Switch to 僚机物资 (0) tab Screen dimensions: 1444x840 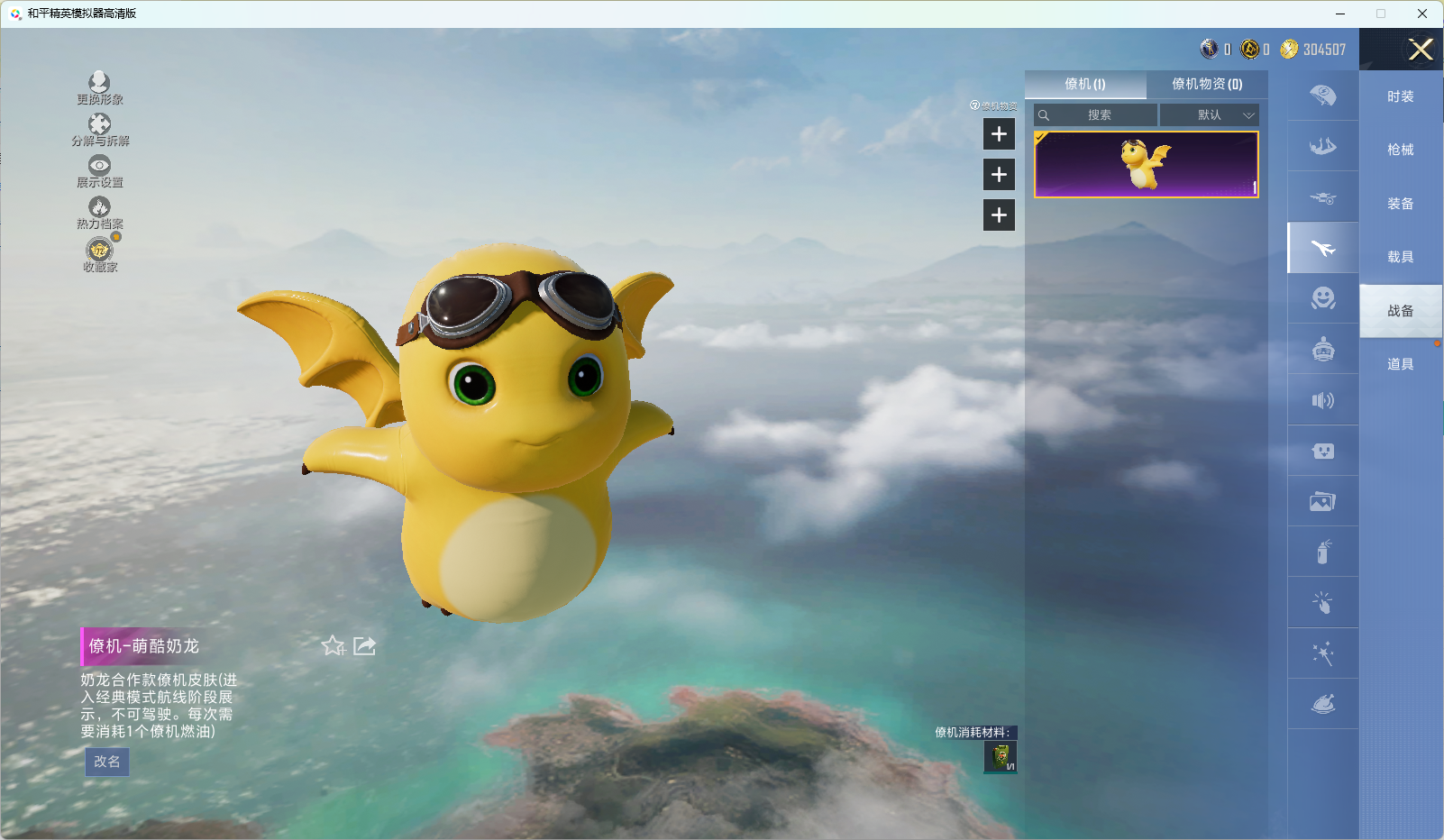pos(1207,84)
